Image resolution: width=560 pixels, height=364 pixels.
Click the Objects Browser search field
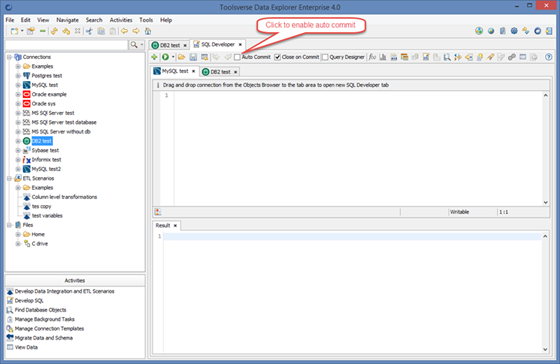coord(66,45)
